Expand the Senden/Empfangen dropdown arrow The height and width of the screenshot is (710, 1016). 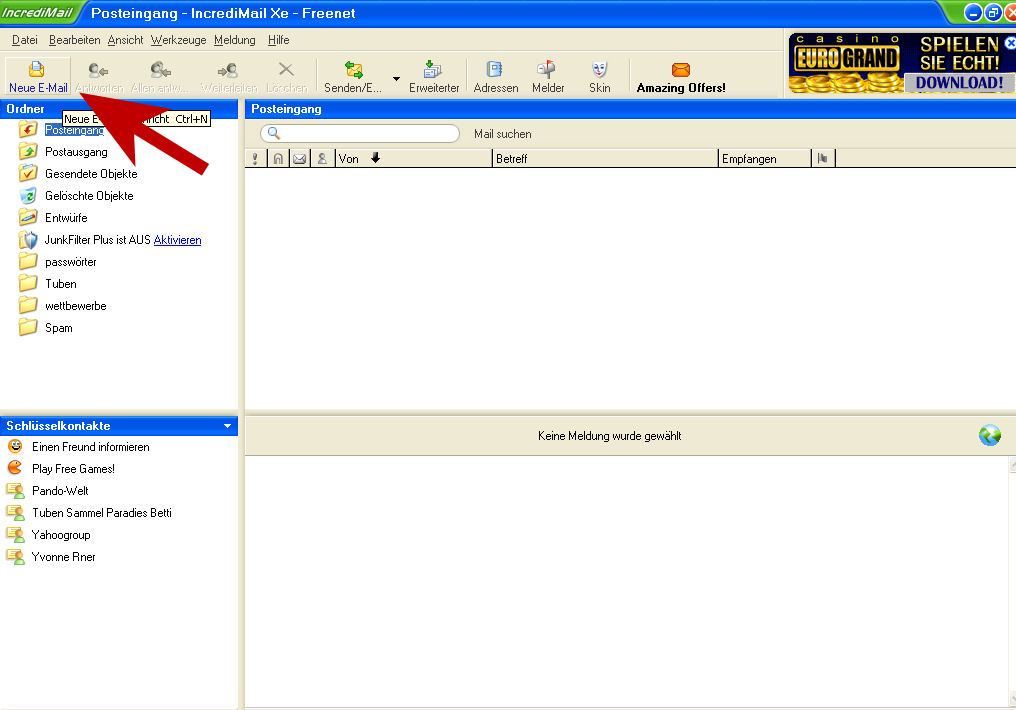point(396,78)
